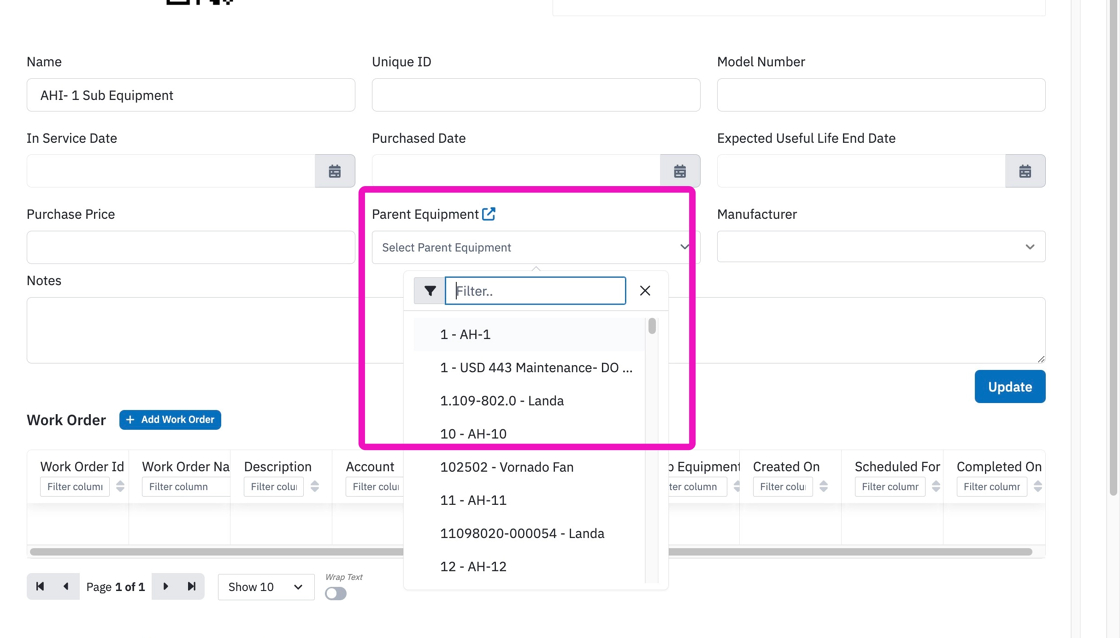Select '1 - USD 443 Maintenance- DO ...' option
Image resolution: width=1120 pixels, height=638 pixels.
click(x=529, y=368)
